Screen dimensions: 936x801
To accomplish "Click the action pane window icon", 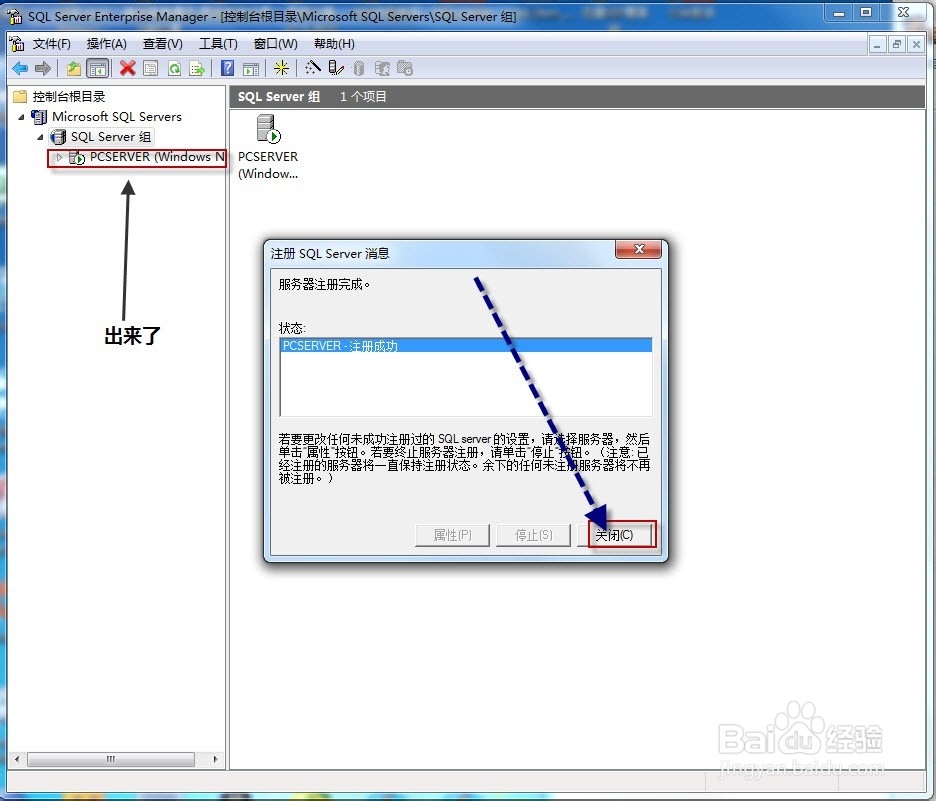I will [251, 69].
